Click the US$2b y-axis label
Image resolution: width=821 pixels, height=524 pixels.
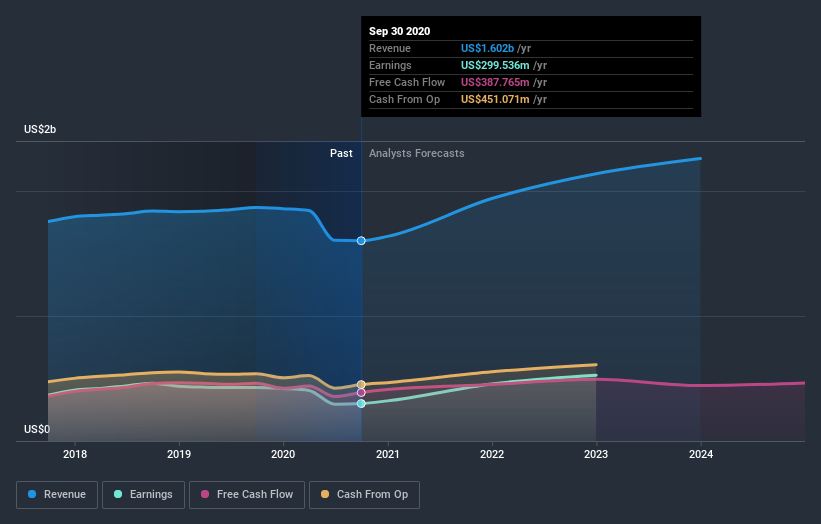(x=40, y=129)
